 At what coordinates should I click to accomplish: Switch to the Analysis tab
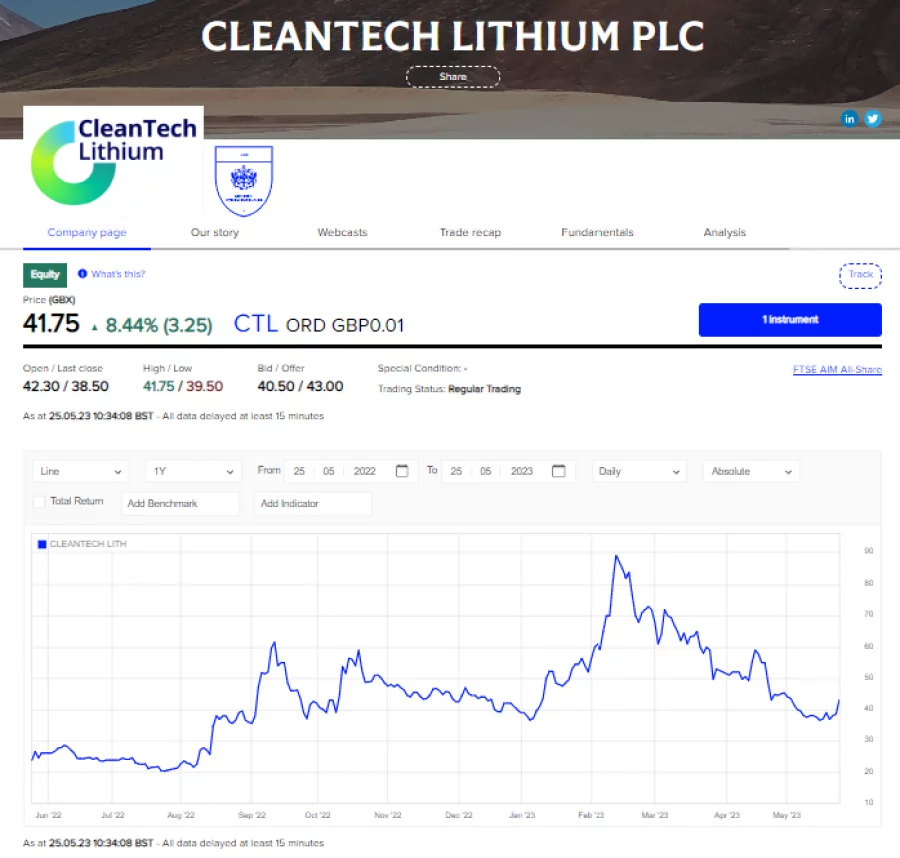pos(724,232)
